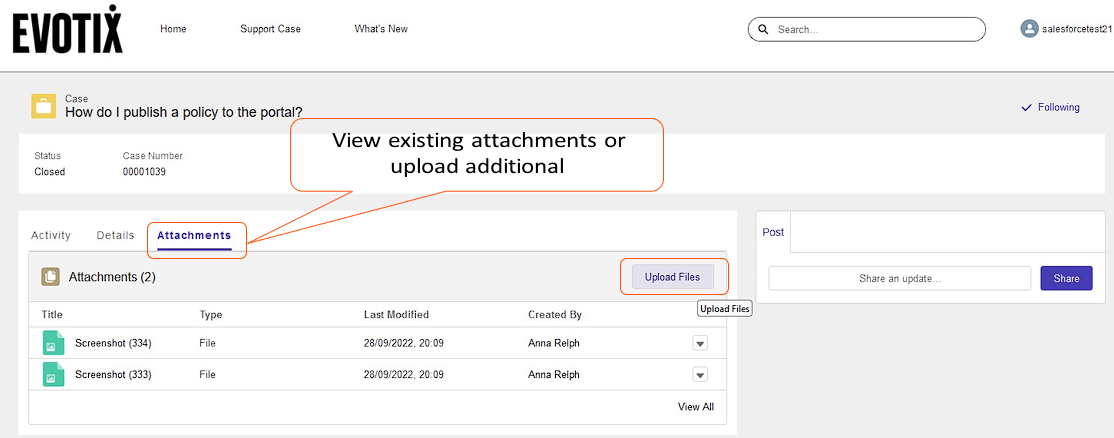The height and width of the screenshot is (438, 1114).
Task: Toggle the Following button for this case
Action: pos(1050,107)
